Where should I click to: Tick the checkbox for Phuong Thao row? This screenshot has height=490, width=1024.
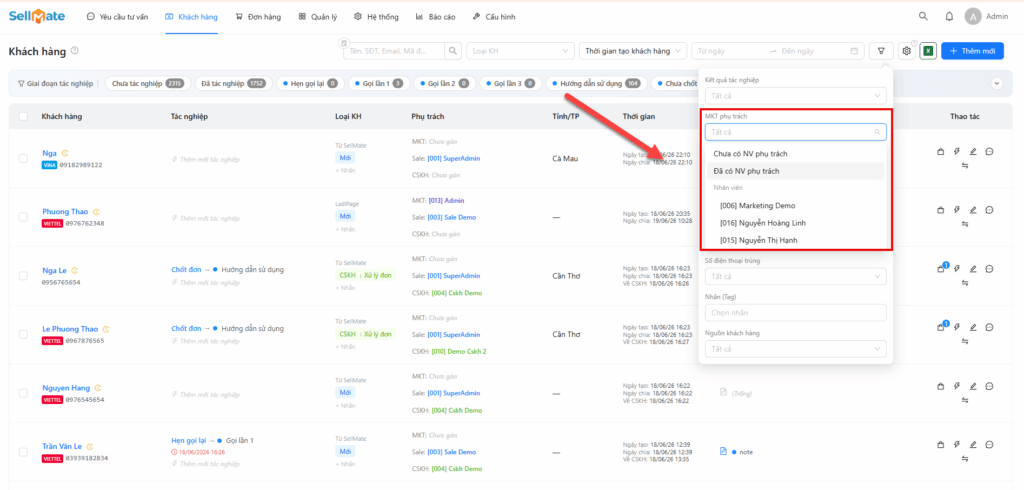coord(24,217)
